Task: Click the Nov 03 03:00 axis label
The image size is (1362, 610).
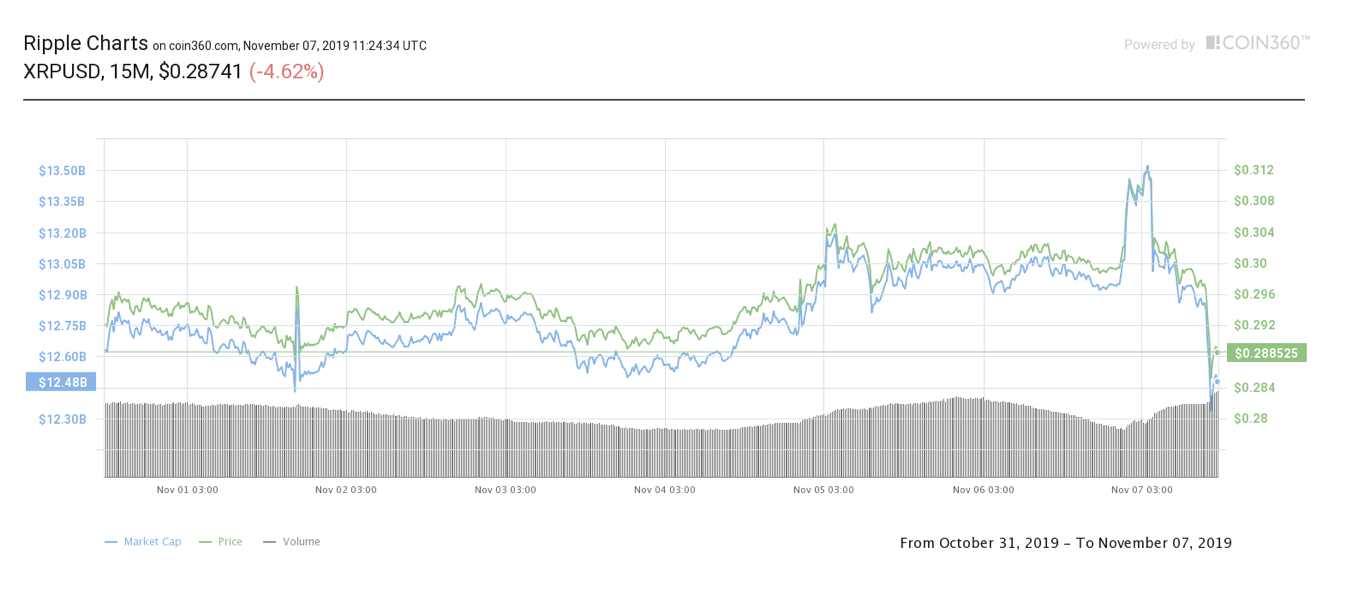Action: 505,490
